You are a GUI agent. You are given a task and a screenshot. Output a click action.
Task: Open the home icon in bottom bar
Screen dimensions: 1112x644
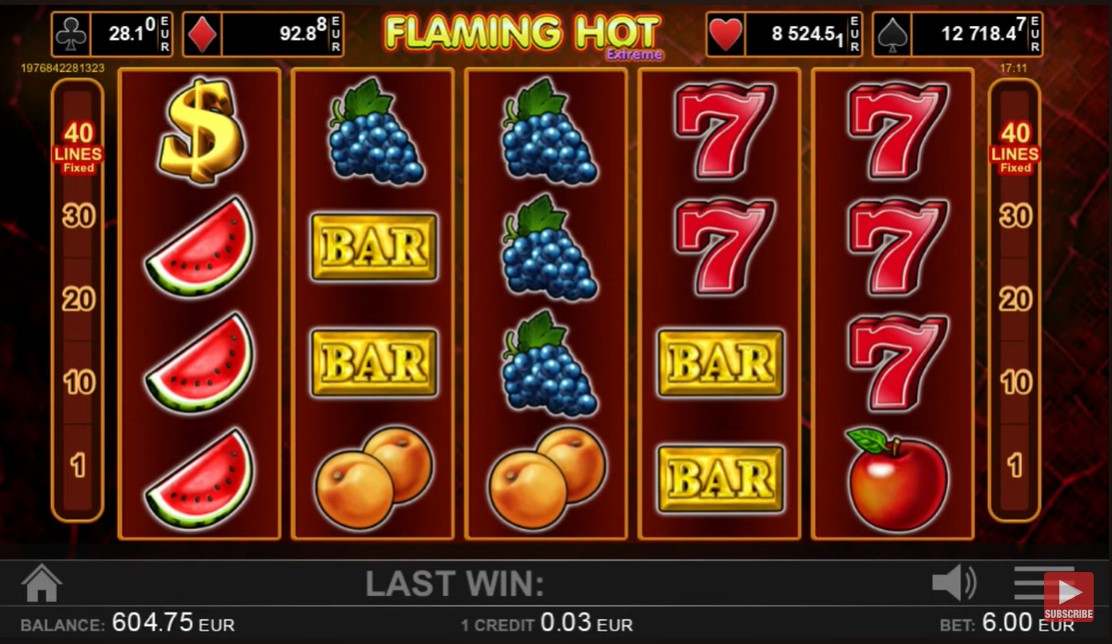click(x=42, y=583)
